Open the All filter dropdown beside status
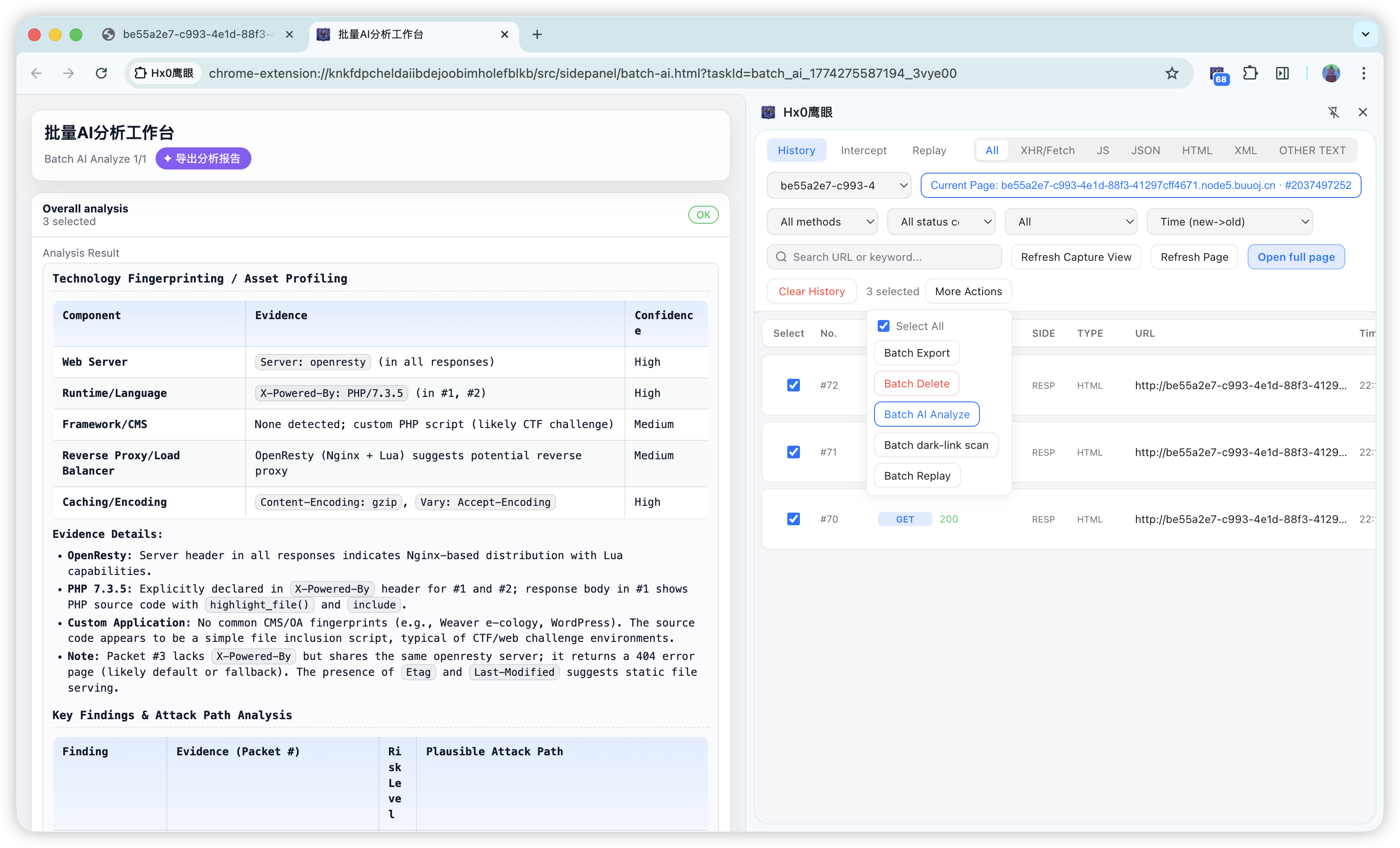 click(x=1071, y=222)
